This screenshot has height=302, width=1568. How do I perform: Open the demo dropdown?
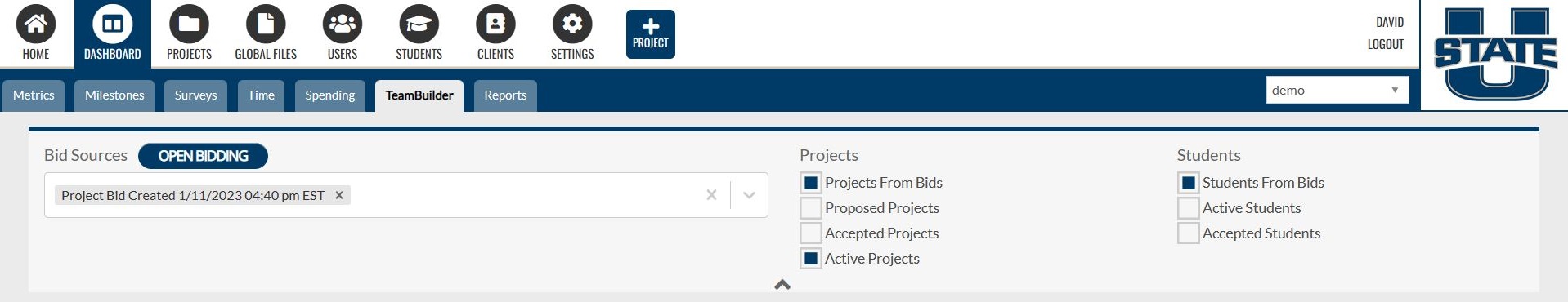[x=1337, y=90]
